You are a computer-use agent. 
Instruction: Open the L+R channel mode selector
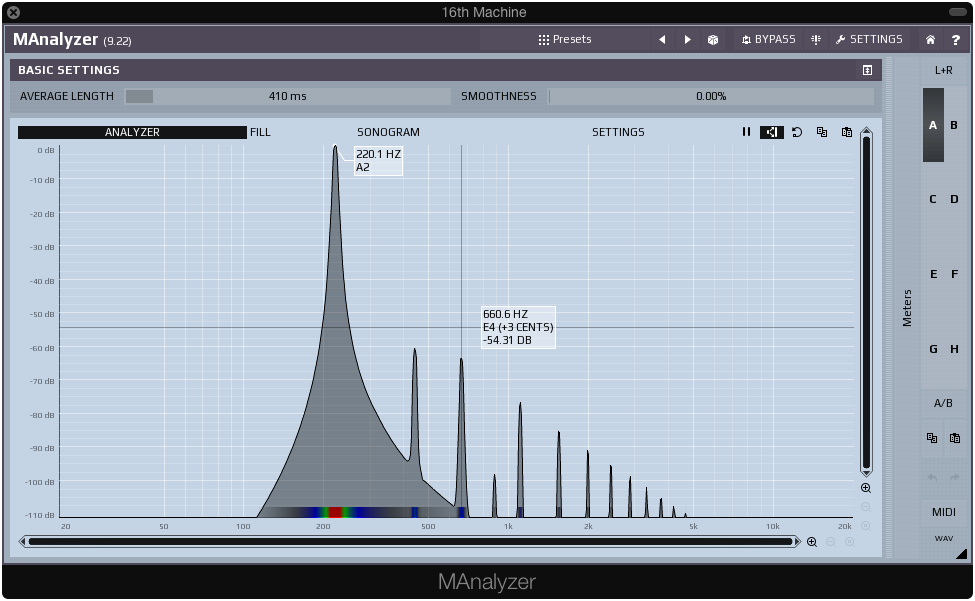(x=943, y=70)
